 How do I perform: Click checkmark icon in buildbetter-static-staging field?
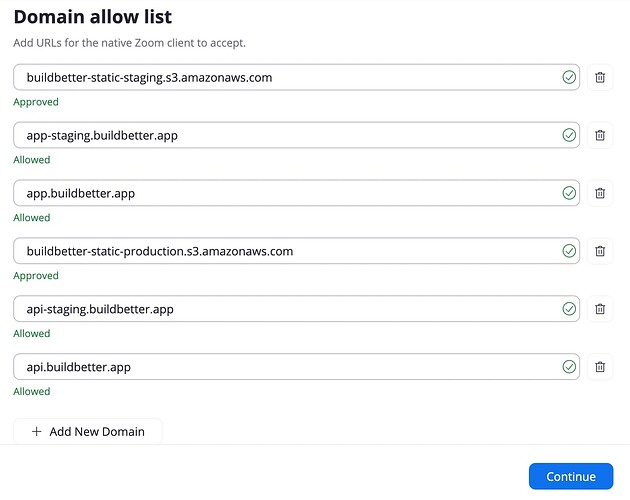pyautogui.click(x=569, y=77)
